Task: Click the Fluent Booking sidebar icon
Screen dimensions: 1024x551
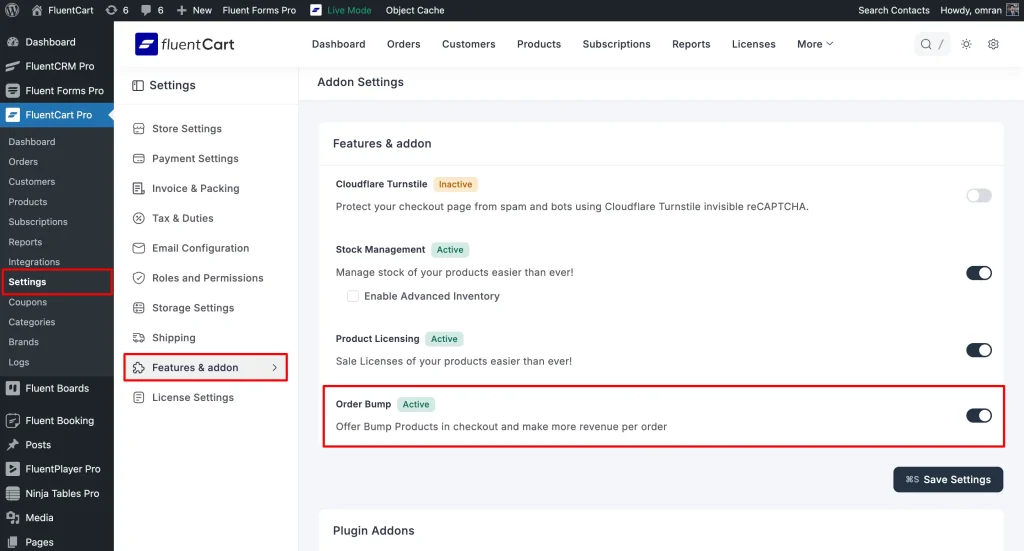Action: click(12, 420)
